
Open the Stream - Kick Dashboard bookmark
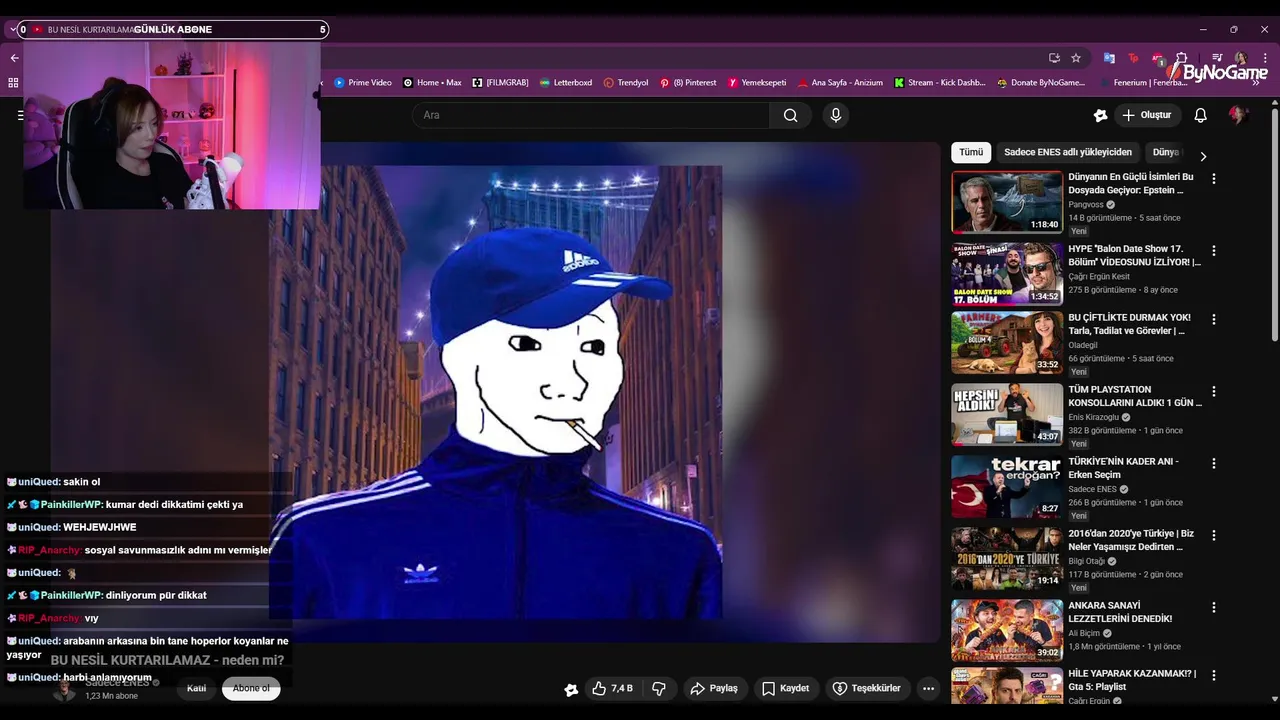point(940,83)
